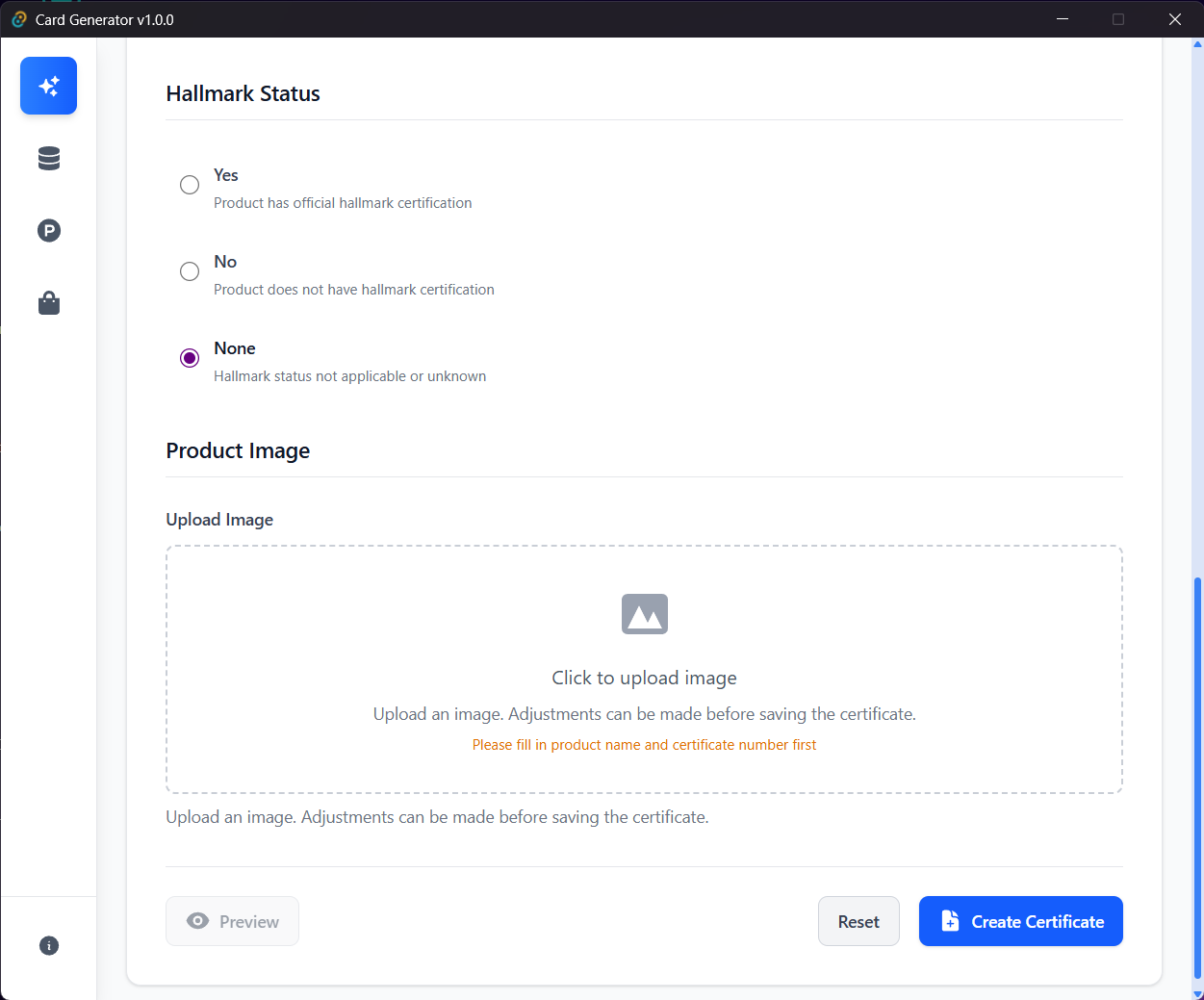The image size is (1204, 1000).
Task: Click the Upload Image label
Action: pos(219,519)
